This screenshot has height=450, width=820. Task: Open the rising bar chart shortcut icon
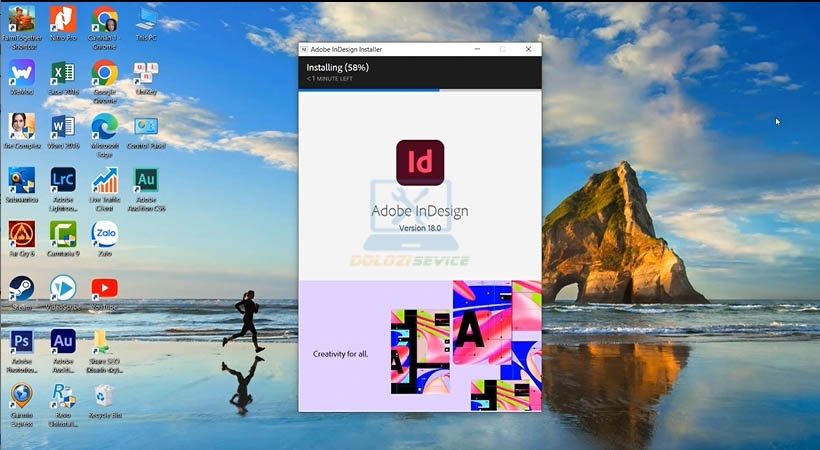(x=105, y=181)
